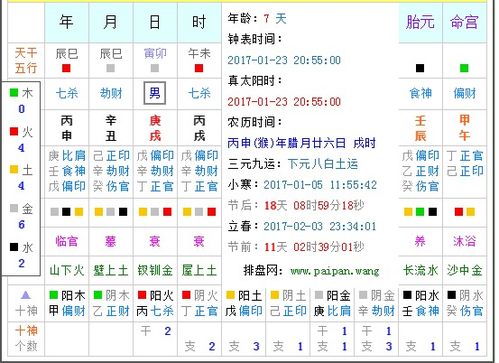
Task: Click the 阳木 甲偏财 cell
Action: tap(67, 303)
